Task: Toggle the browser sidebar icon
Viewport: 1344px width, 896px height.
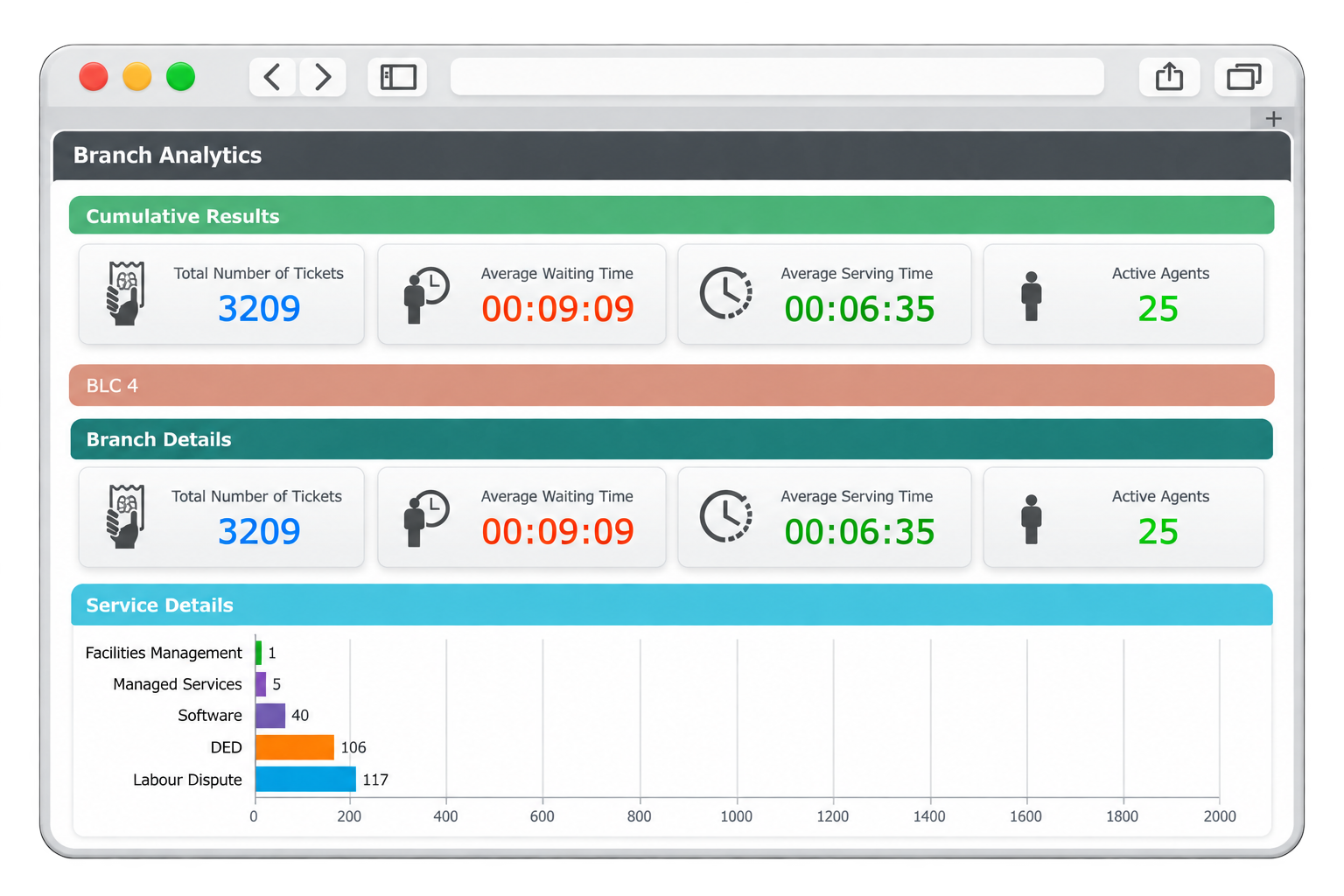Action: pos(398,77)
